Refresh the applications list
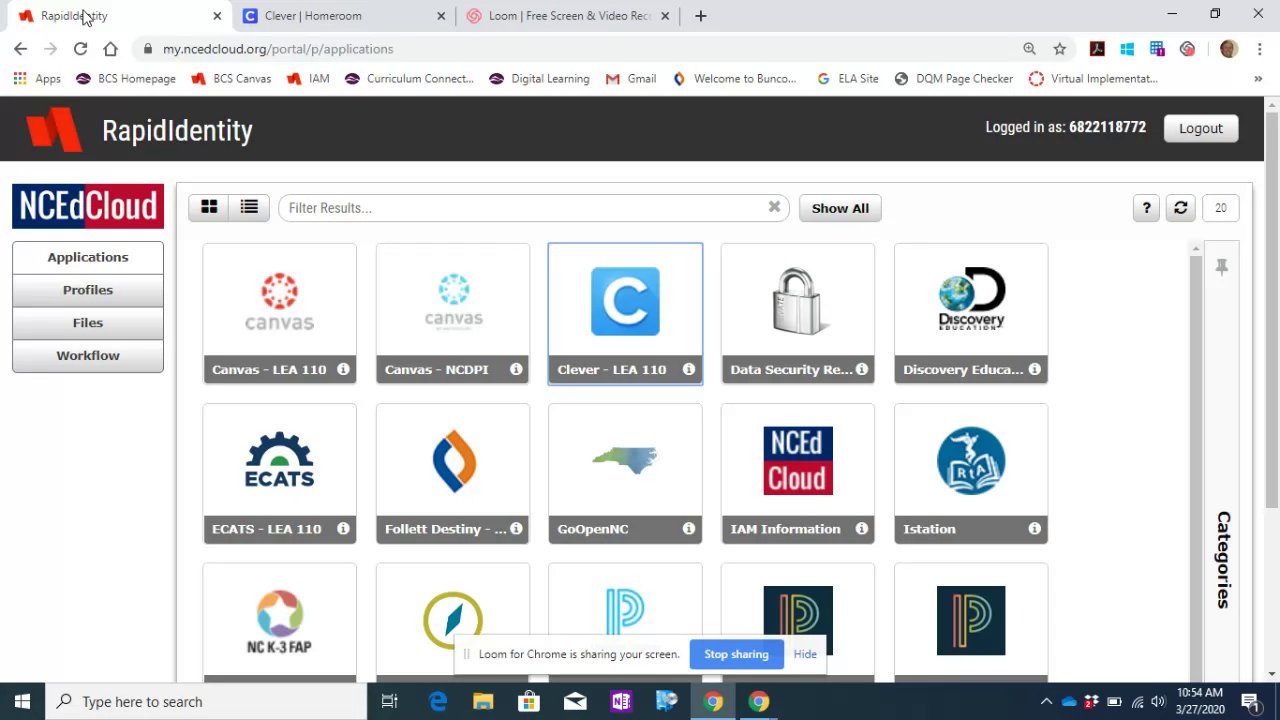Image resolution: width=1280 pixels, height=720 pixels. coord(1181,207)
